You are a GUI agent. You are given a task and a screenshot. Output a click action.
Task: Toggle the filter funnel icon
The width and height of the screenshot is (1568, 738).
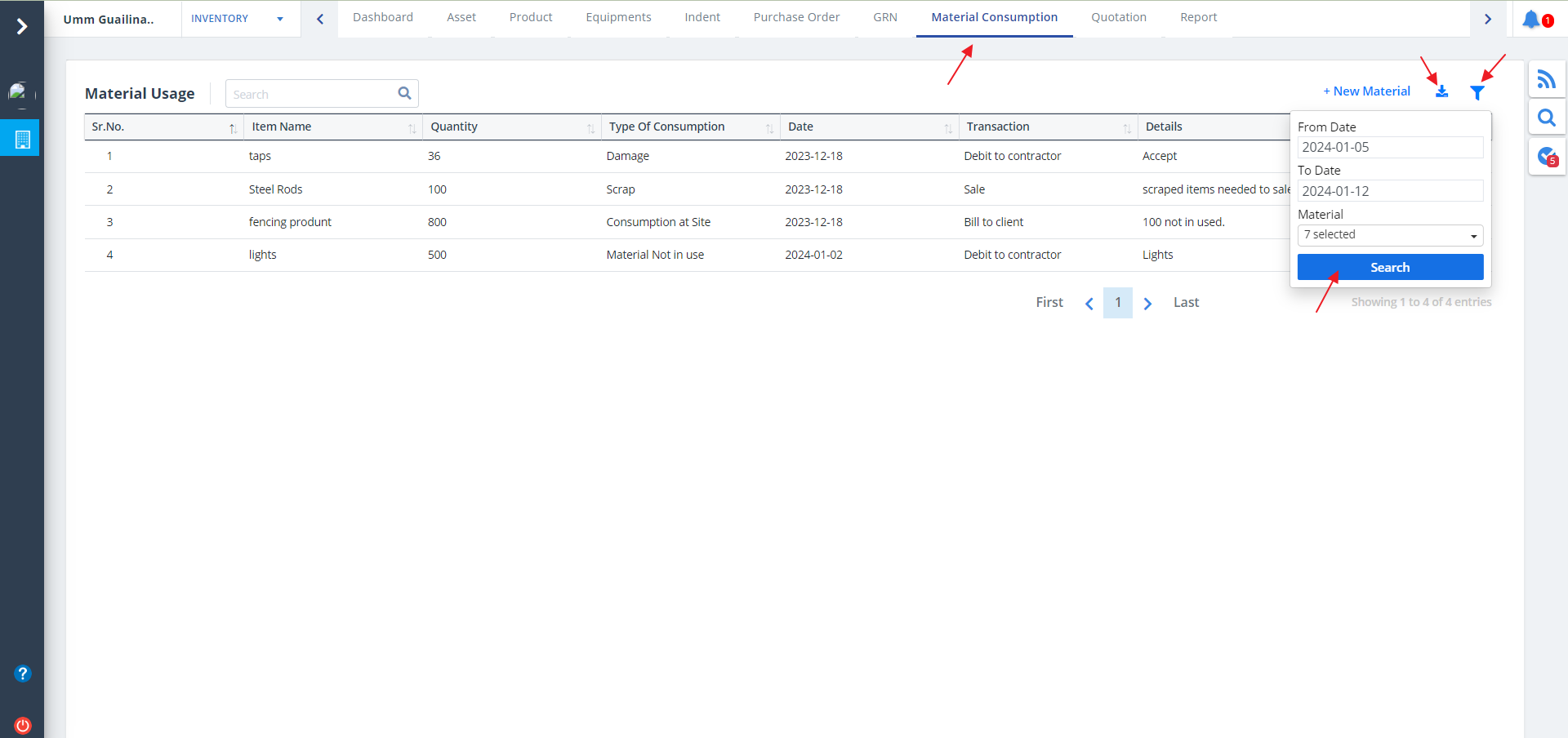1477,92
